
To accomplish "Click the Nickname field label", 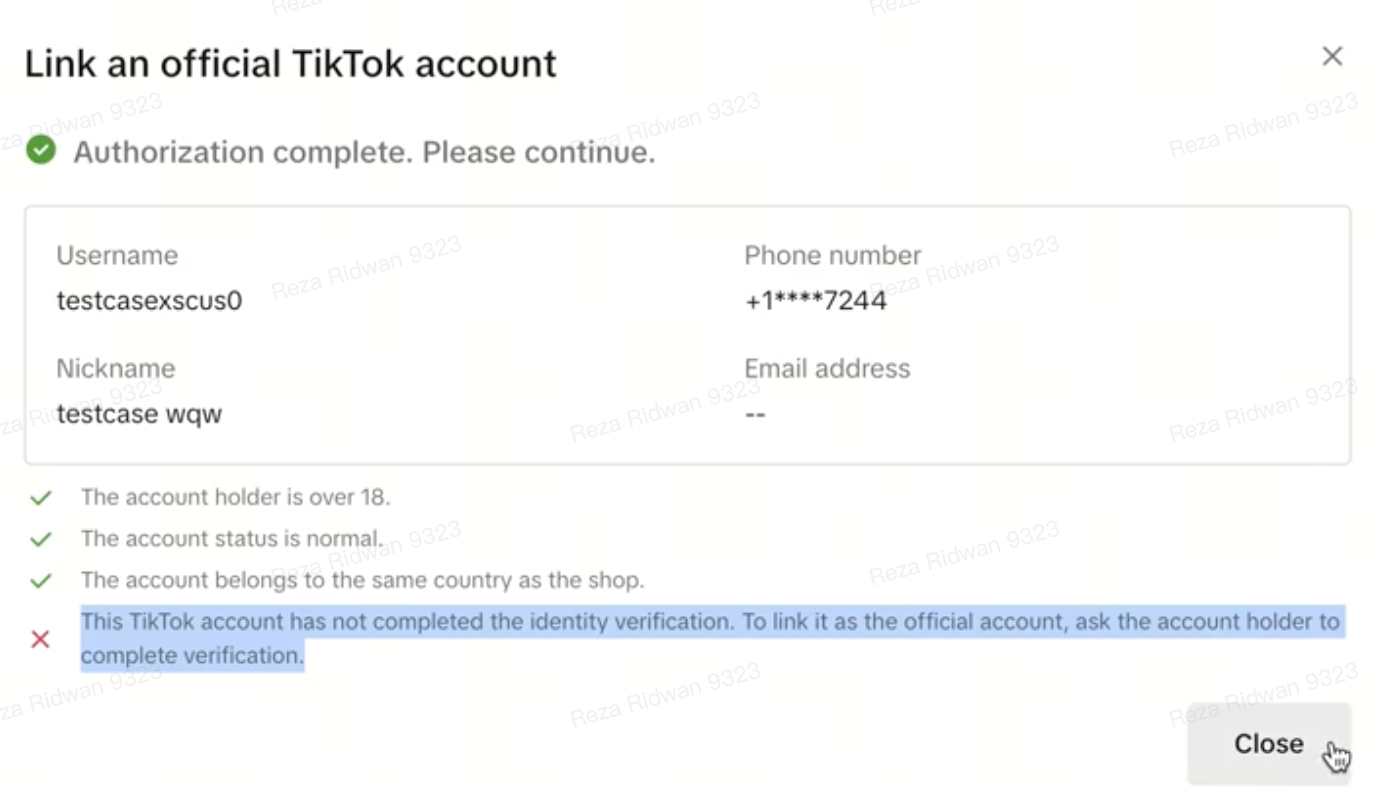I will tap(115, 368).
